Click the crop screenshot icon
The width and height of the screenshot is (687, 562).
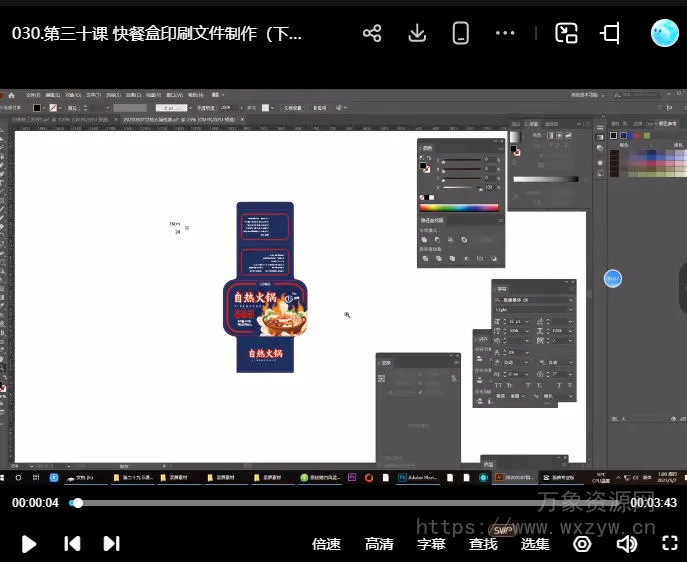click(610, 33)
